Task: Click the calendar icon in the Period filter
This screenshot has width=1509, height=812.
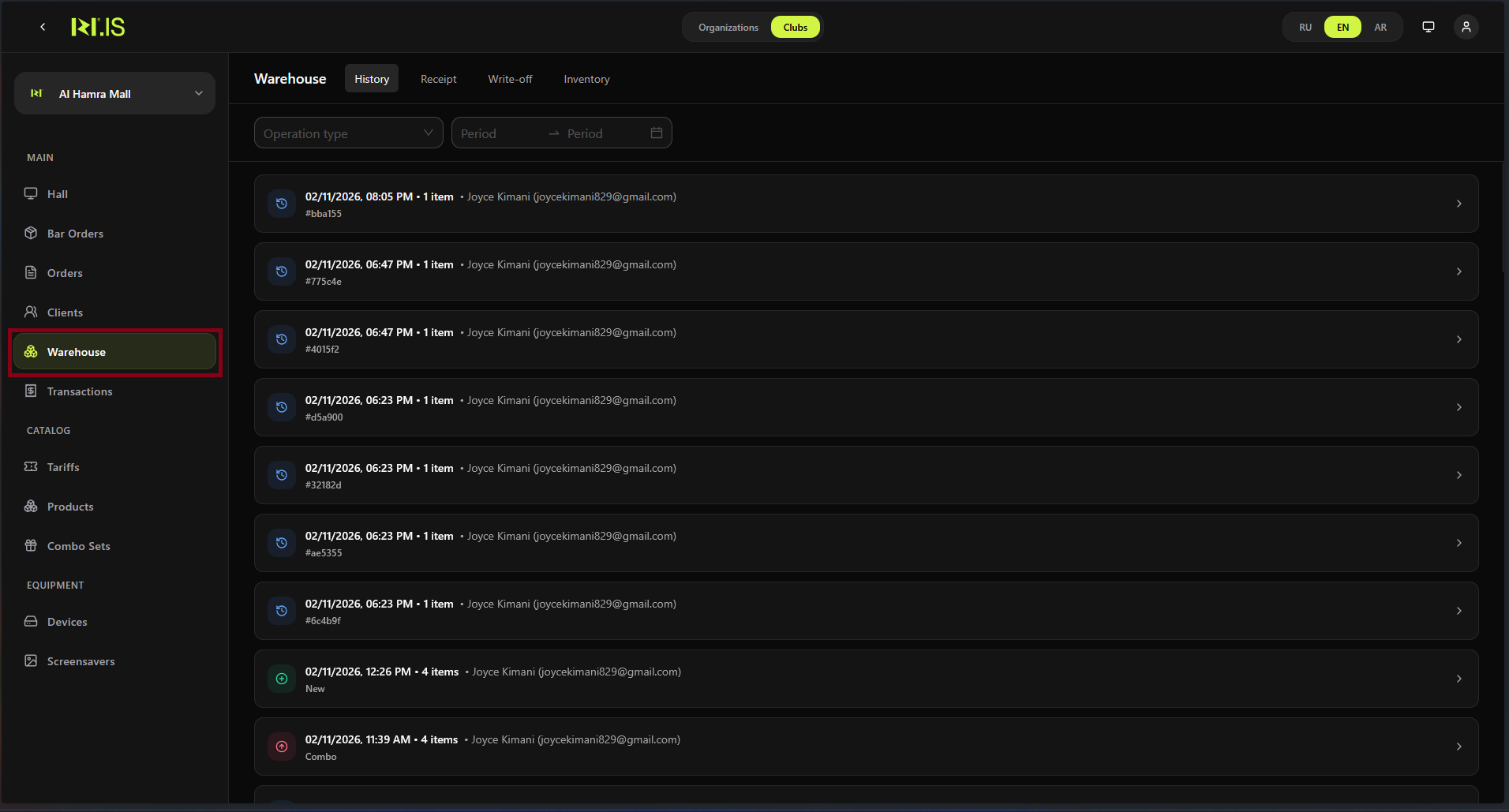Action: click(x=656, y=133)
